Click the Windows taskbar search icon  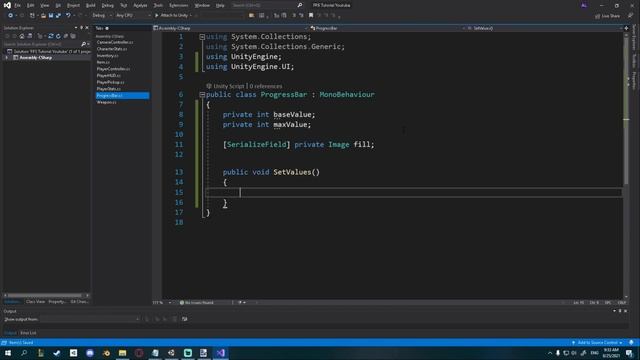24,353
